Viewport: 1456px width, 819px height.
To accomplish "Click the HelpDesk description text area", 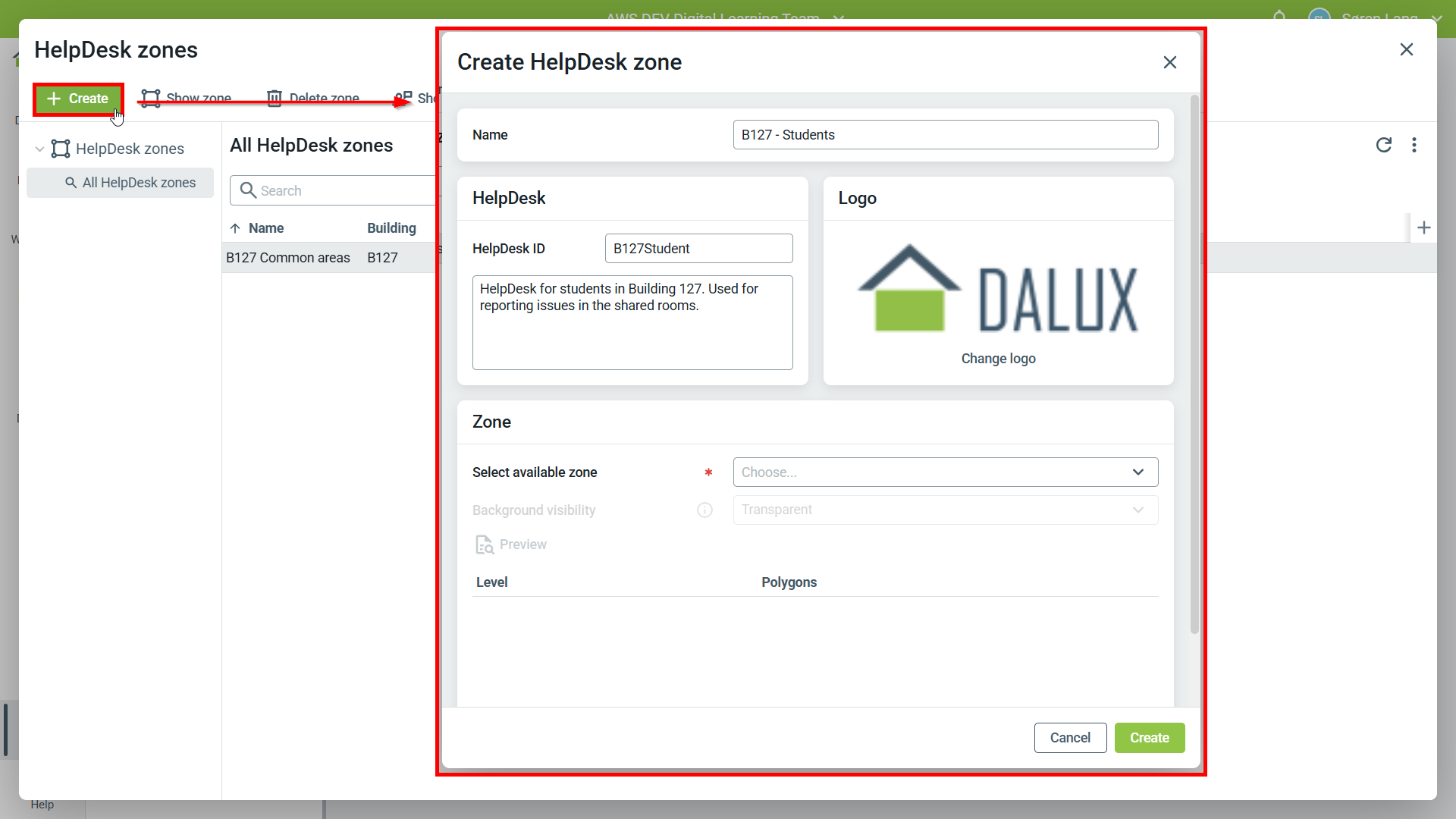I will pos(632,323).
